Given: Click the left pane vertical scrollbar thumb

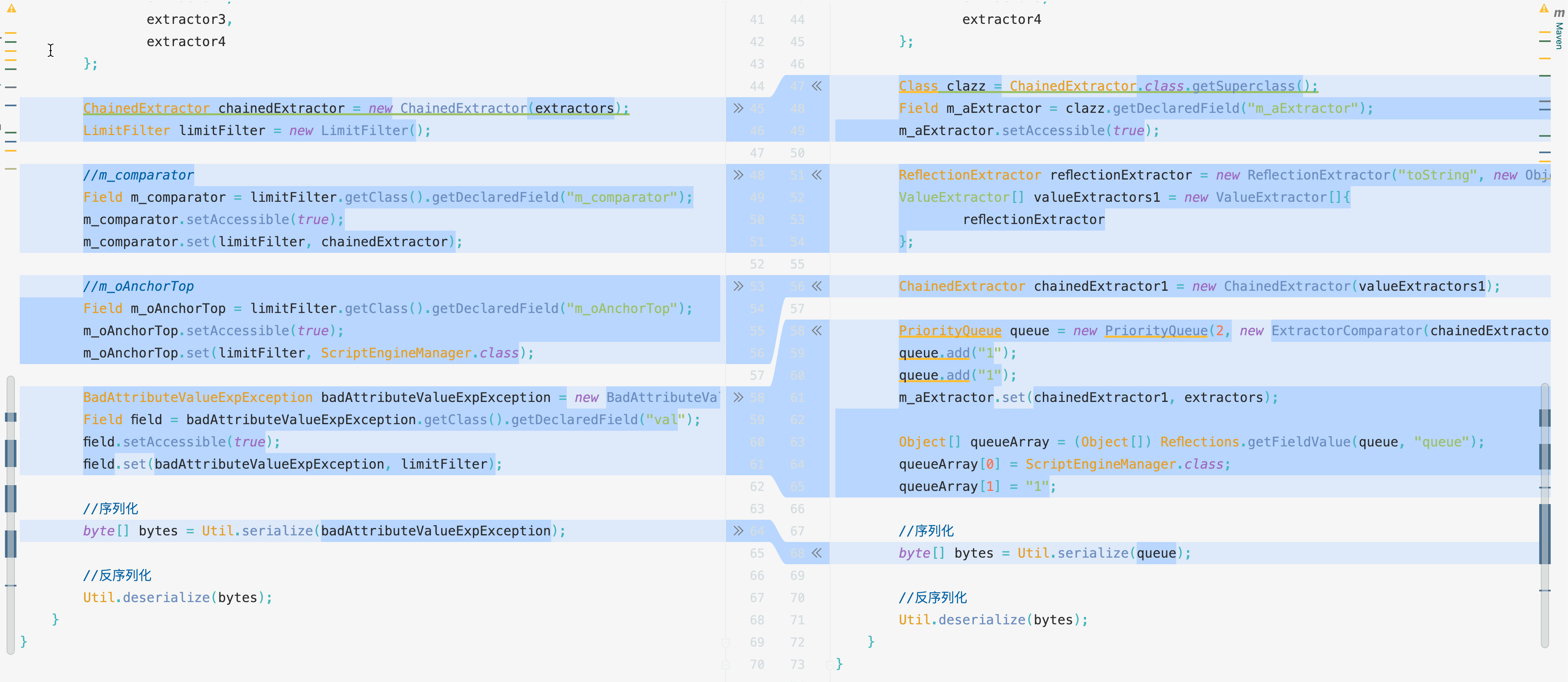Looking at the screenshot, I should [10, 514].
